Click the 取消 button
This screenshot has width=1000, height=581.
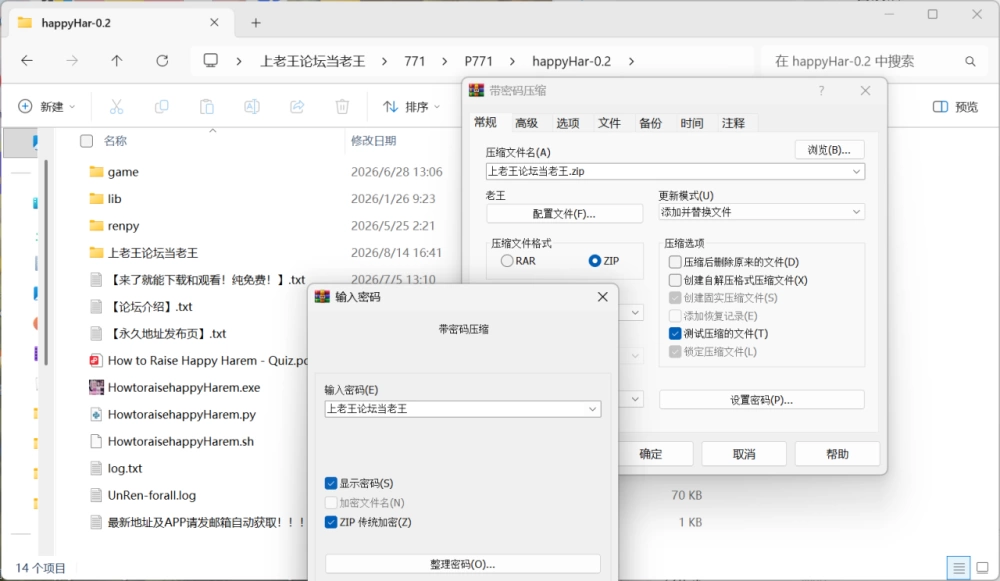[744, 454]
